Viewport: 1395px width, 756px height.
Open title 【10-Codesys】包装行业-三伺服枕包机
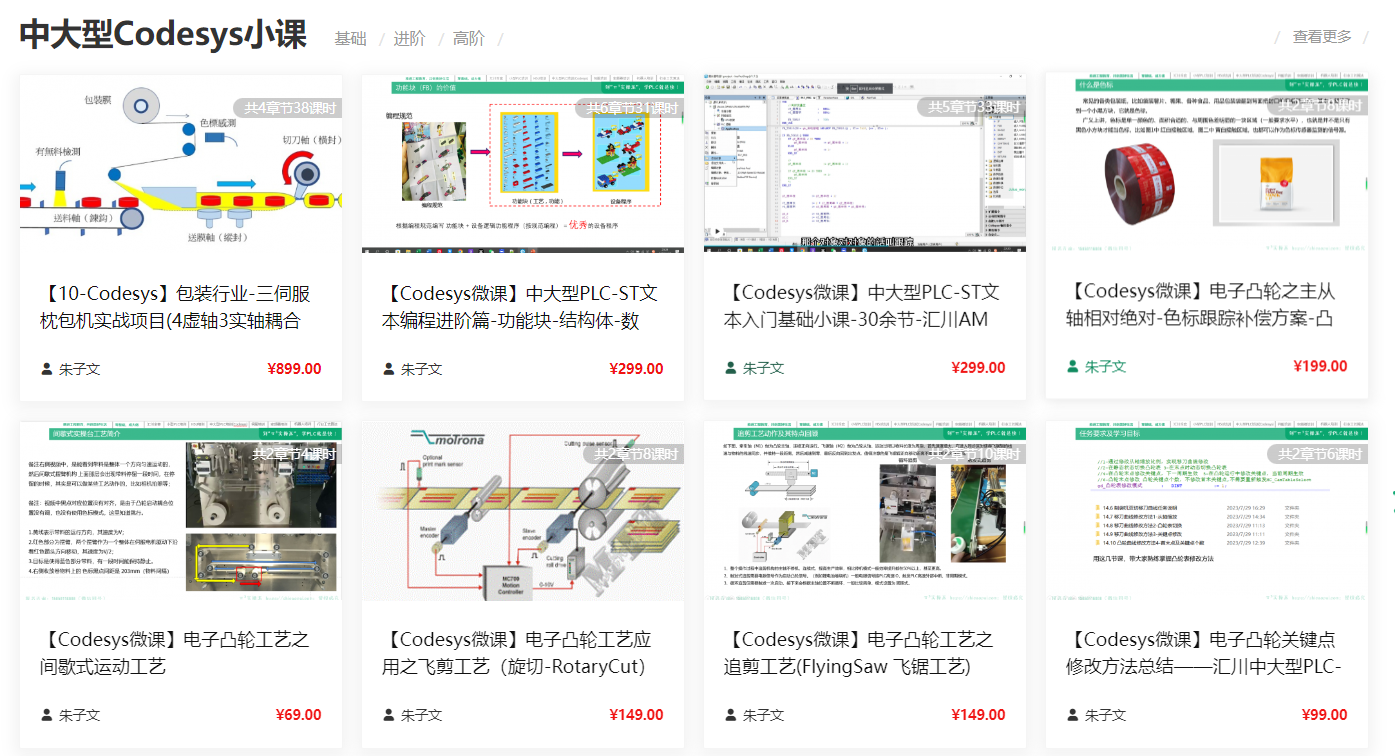coord(175,307)
